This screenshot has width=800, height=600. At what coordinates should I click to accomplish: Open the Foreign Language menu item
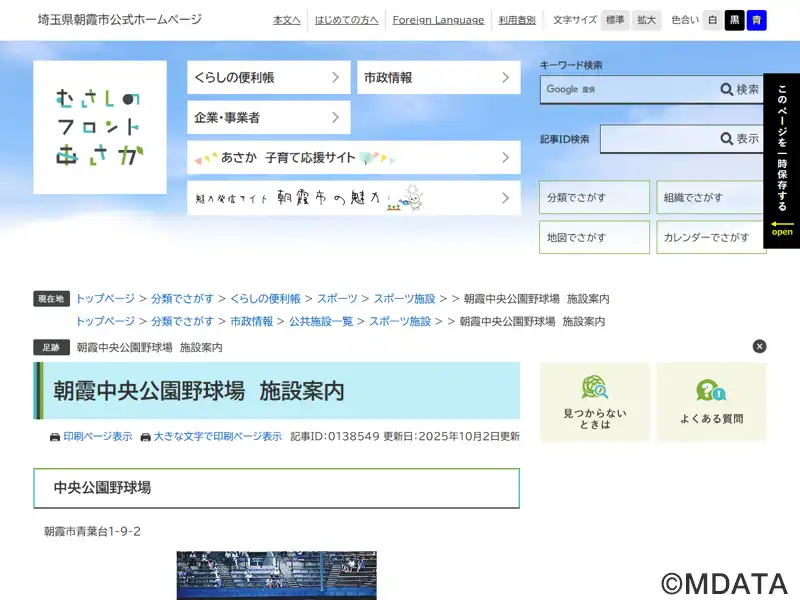[x=438, y=20]
